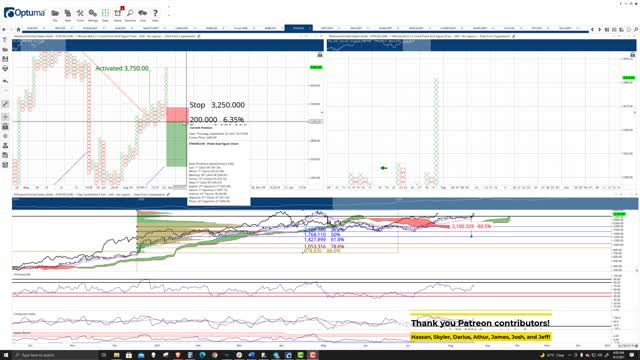Open the File menu icon
The image size is (640, 360).
pos(55,14)
